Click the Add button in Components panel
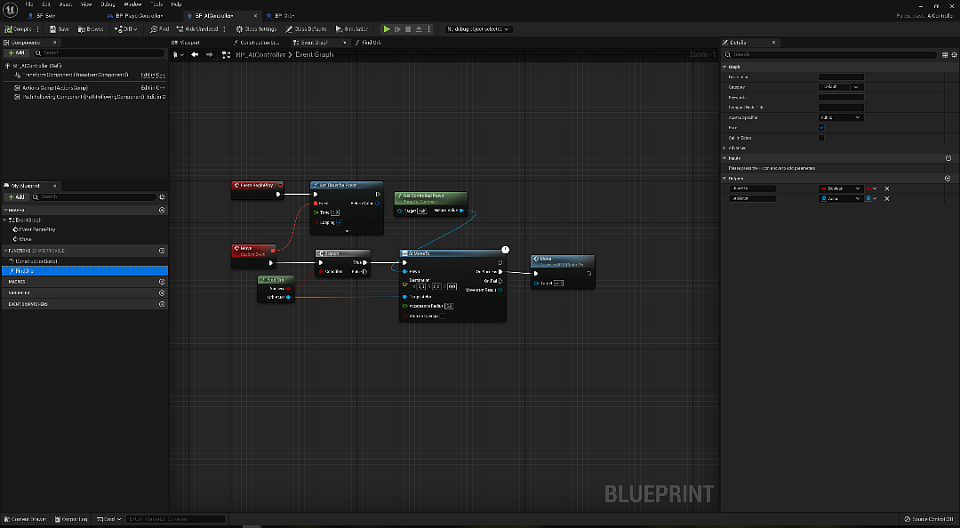960x528 pixels. [19, 53]
